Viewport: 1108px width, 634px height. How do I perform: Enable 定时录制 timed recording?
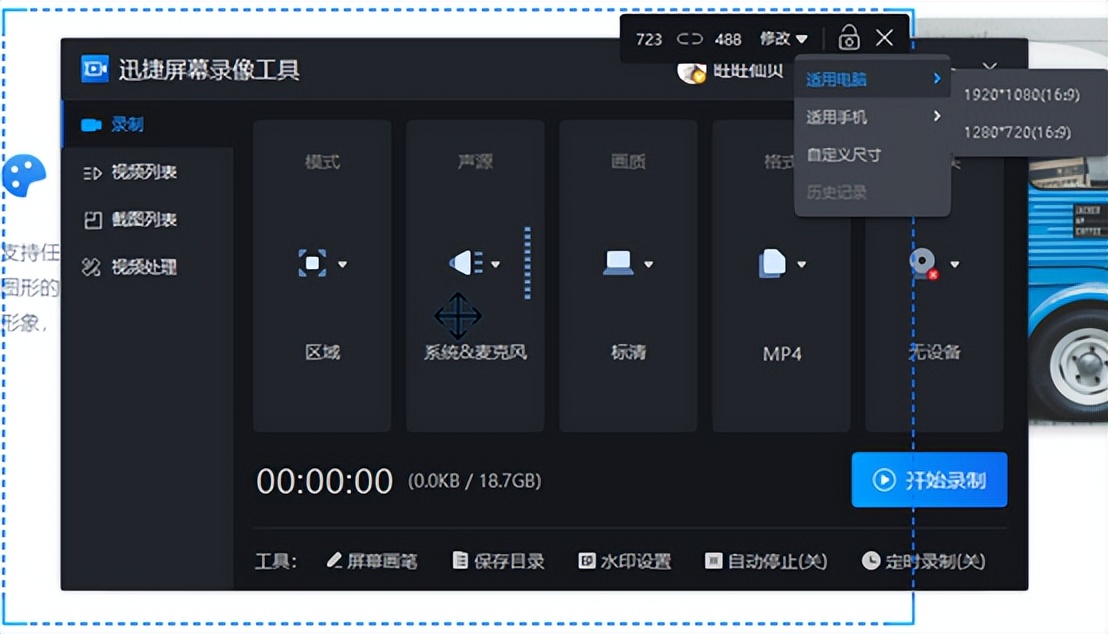click(925, 561)
